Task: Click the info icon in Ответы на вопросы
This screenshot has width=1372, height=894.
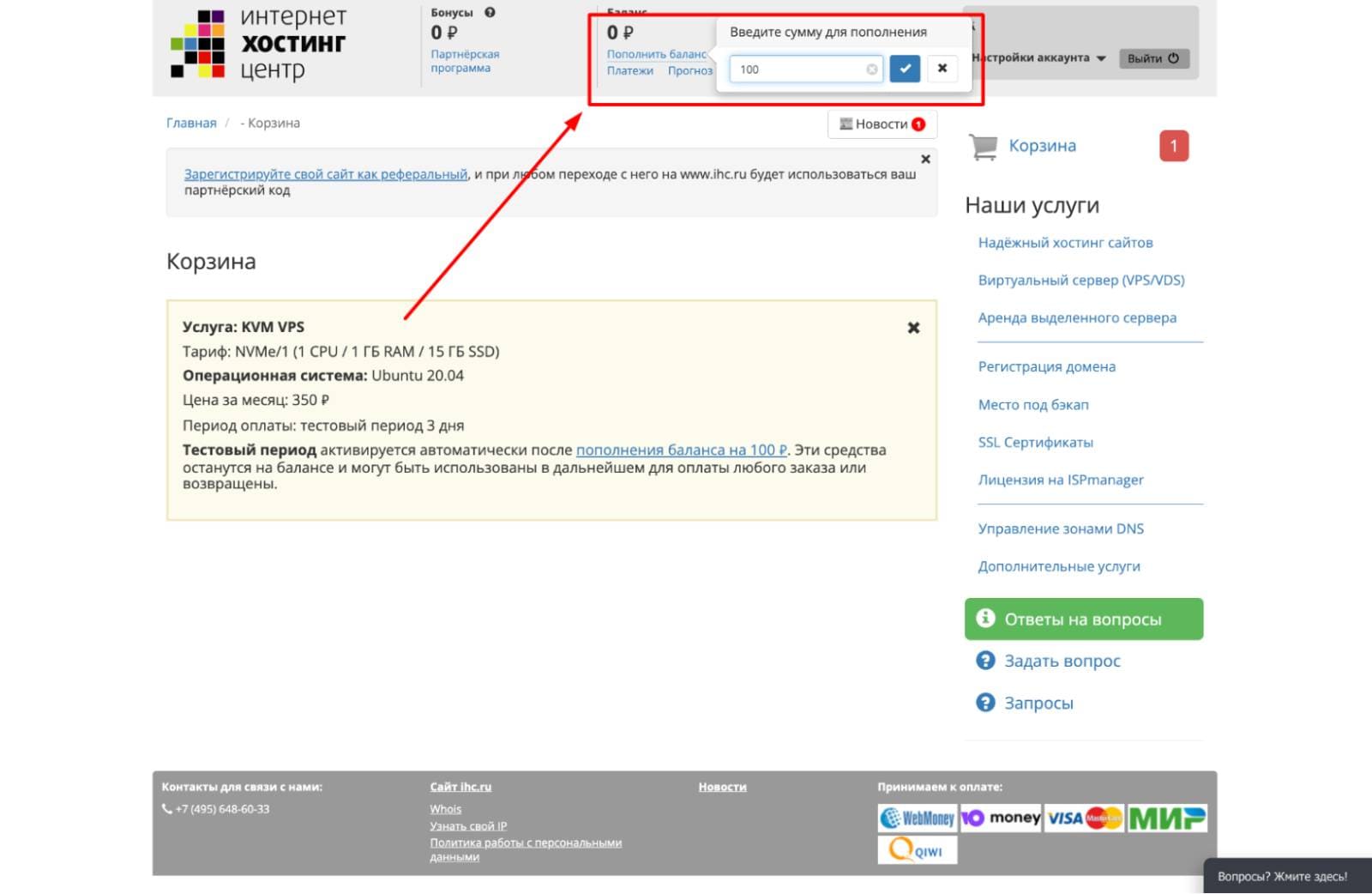Action: (x=985, y=618)
